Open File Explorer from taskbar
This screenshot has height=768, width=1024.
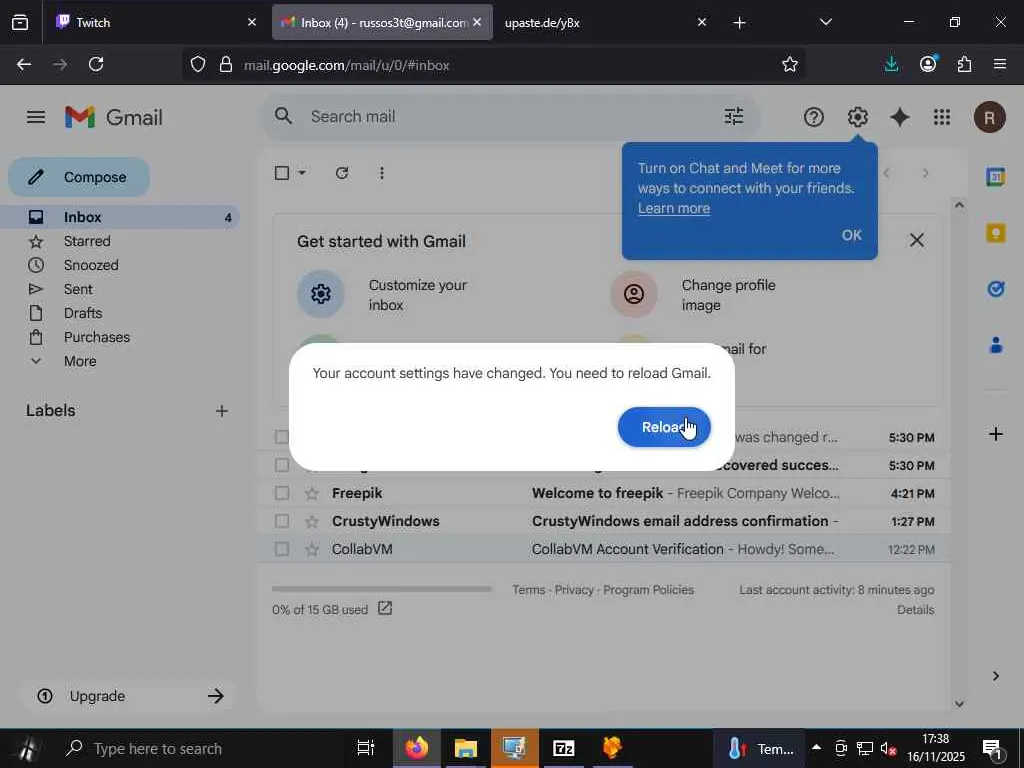[x=466, y=748]
